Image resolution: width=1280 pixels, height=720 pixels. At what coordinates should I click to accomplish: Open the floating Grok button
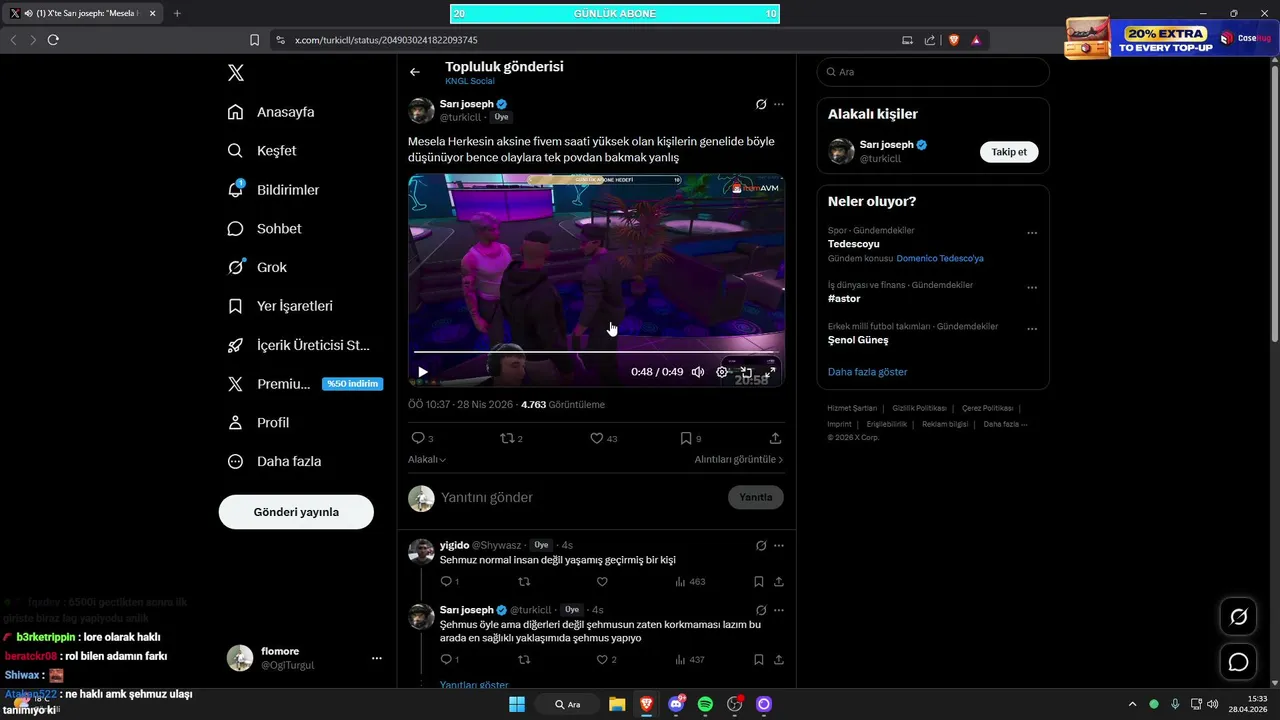1238,617
